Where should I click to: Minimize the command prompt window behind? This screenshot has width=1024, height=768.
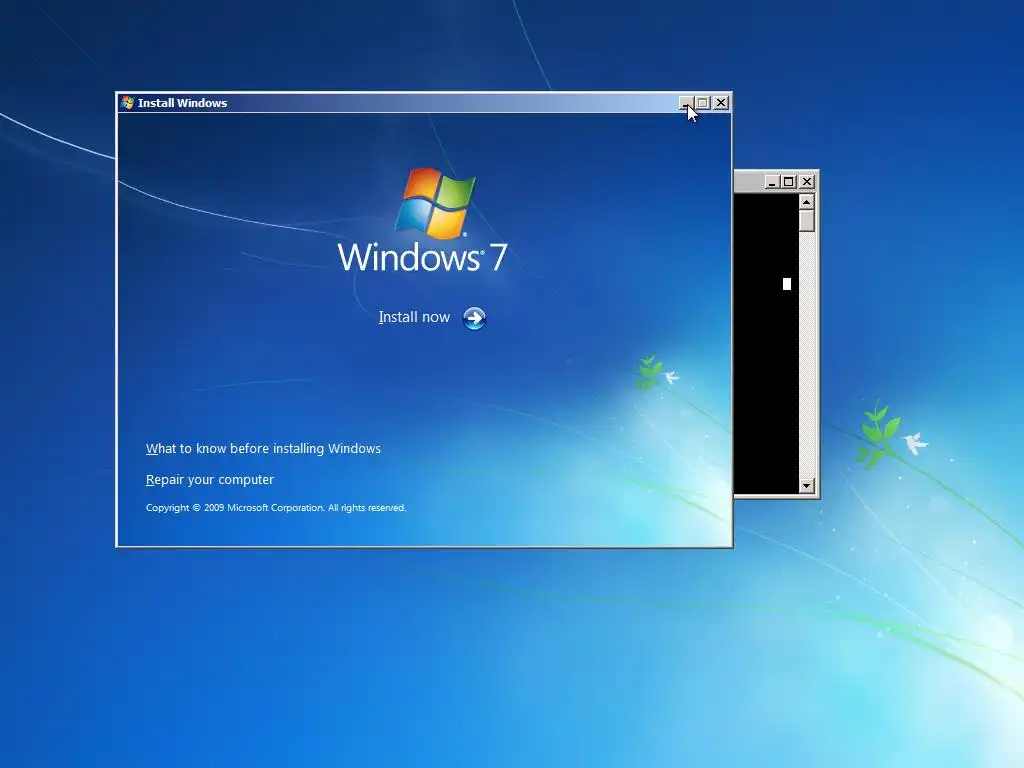tap(772, 182)
